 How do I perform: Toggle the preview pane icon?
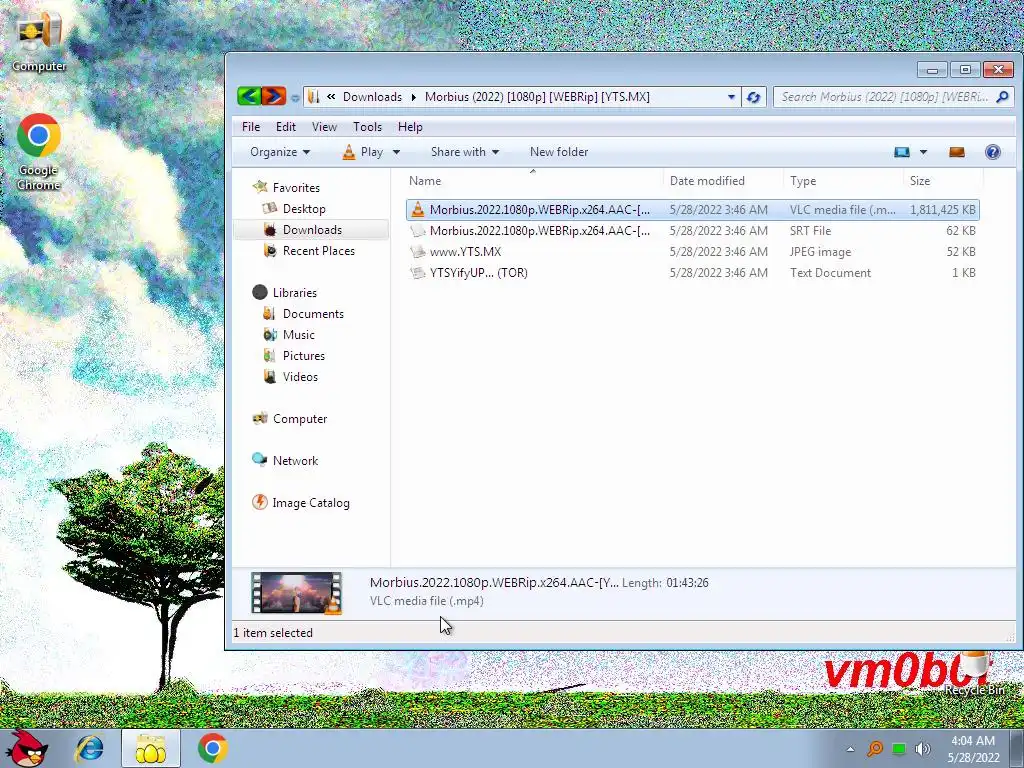tap(957, 152)
